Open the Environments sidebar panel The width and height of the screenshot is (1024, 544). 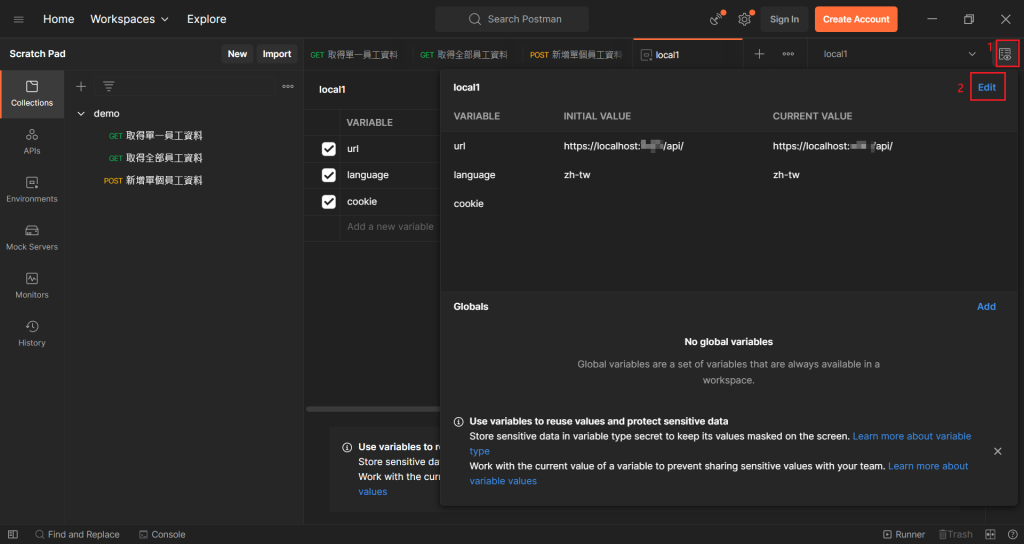[32, 190]
